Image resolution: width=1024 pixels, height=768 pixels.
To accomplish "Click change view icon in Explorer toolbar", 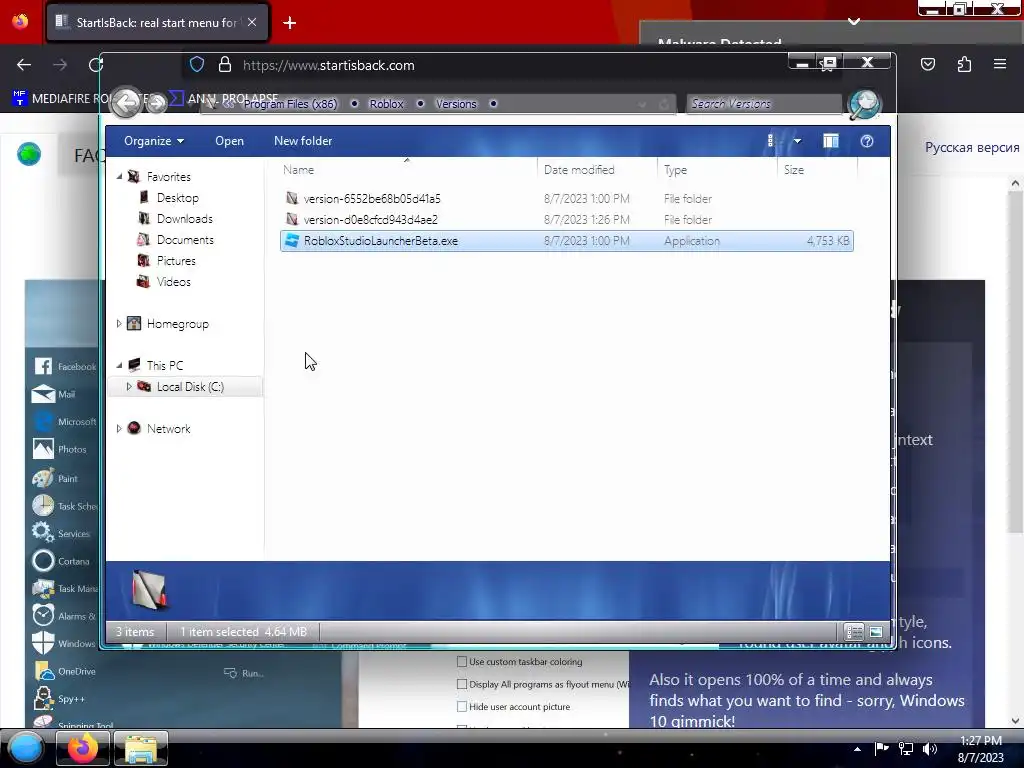I will [771, 141].
